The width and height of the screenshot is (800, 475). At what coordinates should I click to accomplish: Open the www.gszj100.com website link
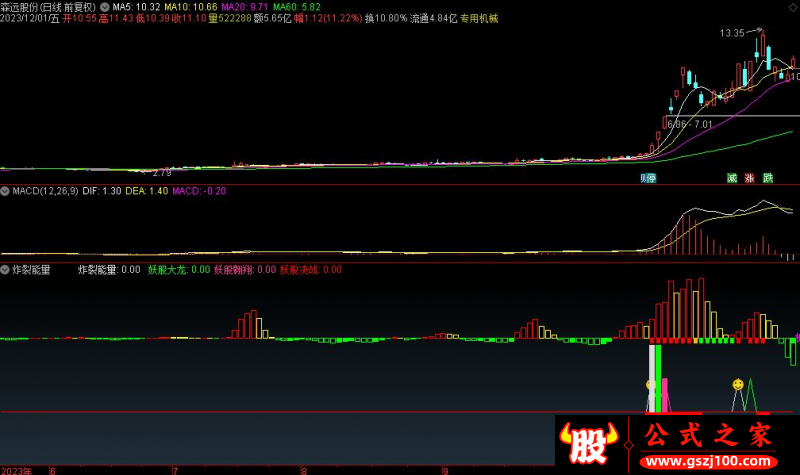[x=706, y=462]
